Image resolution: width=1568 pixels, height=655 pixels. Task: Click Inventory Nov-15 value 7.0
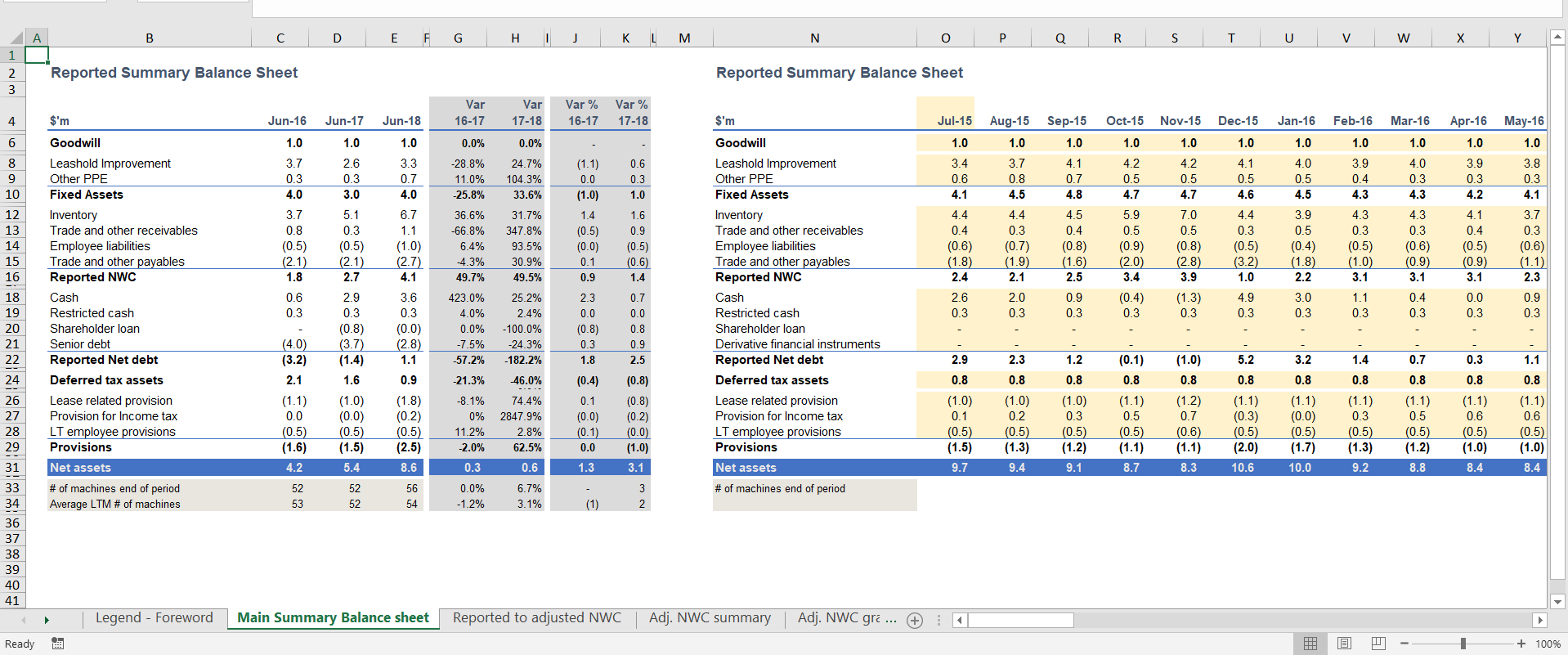click(1188, 215)
